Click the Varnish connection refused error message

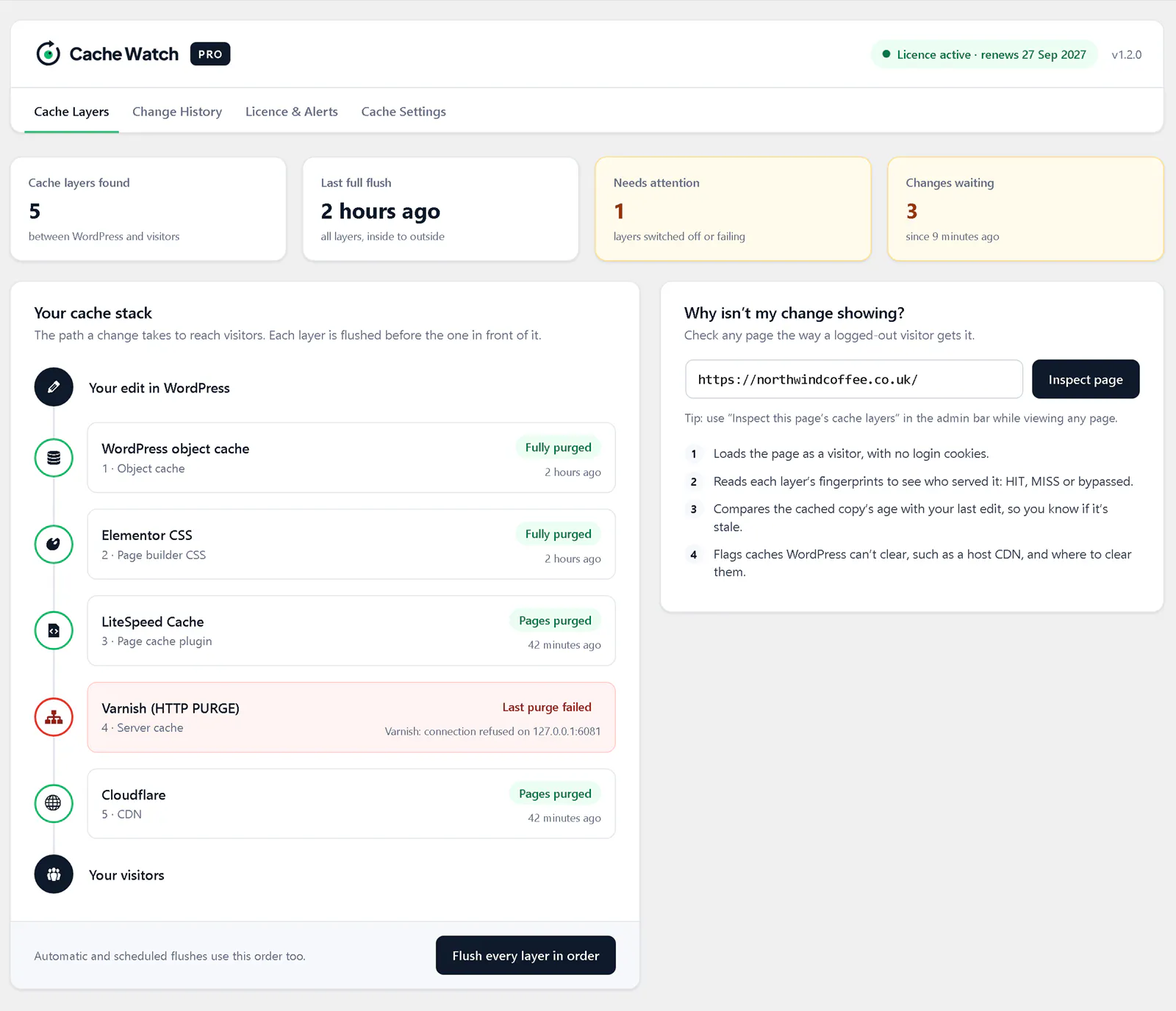click(492, 732)
